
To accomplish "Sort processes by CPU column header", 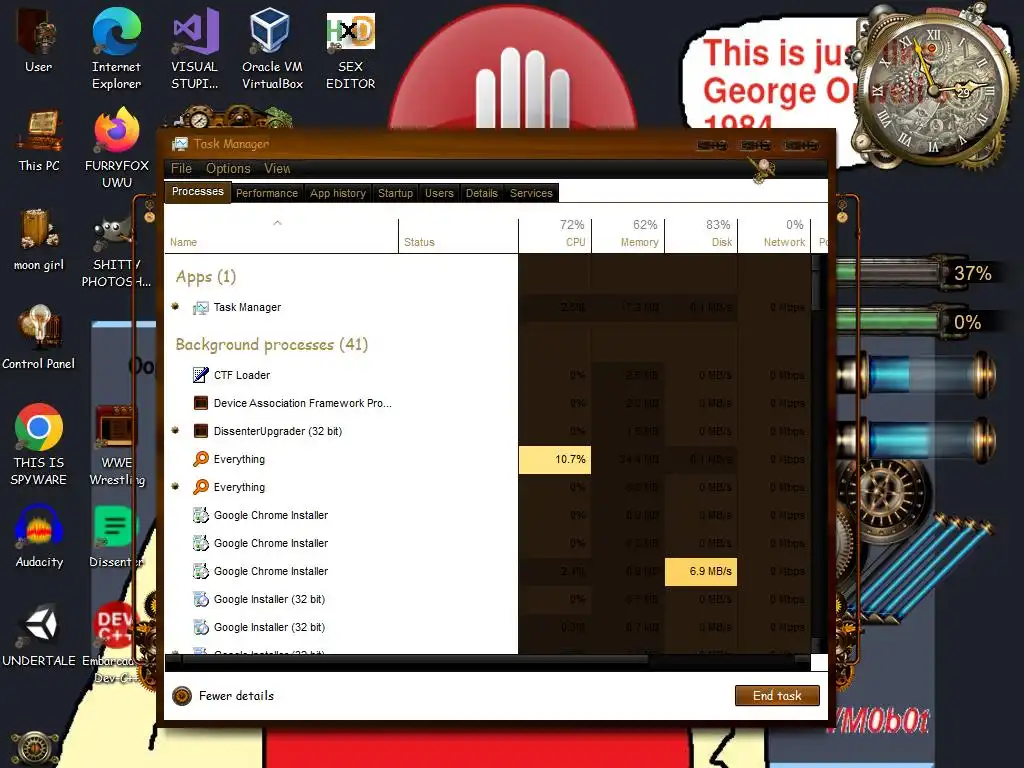I will 555,234.
